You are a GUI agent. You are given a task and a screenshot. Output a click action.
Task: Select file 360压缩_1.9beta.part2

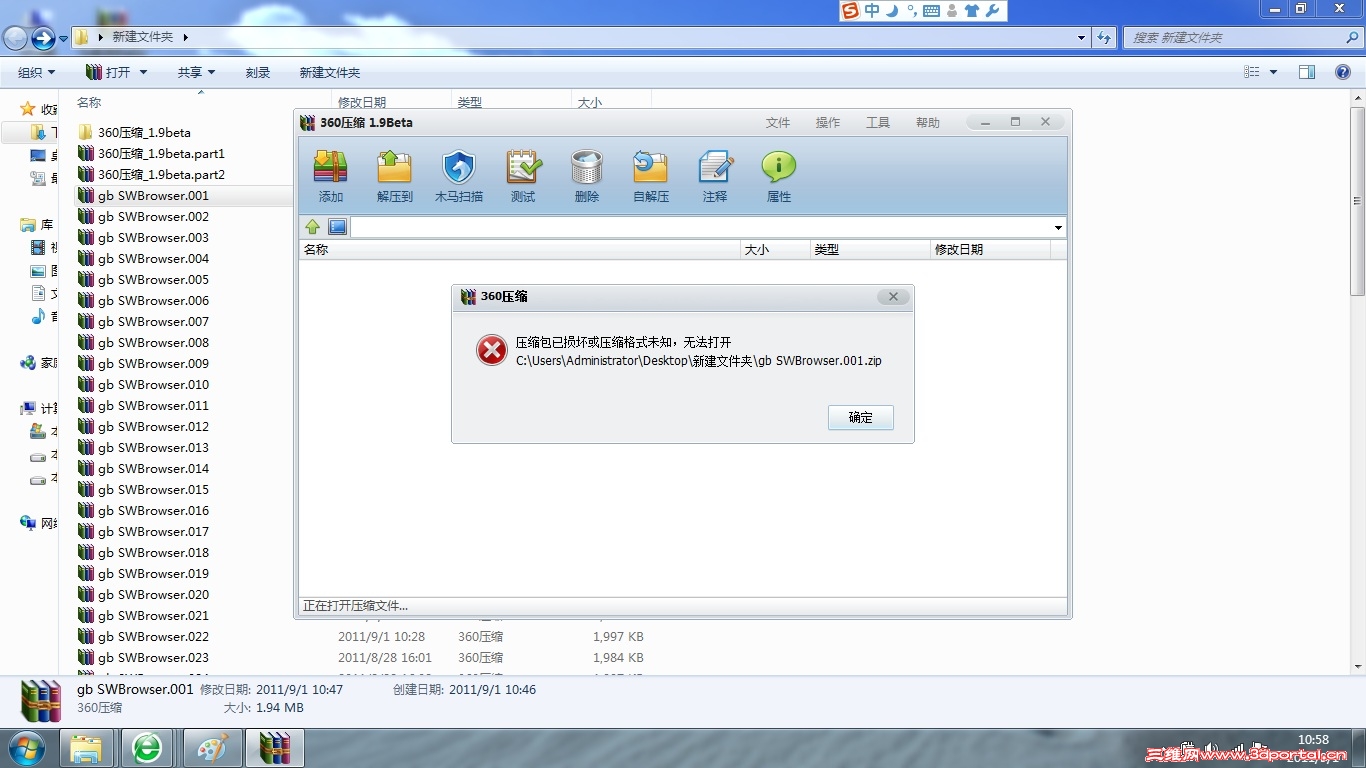pyautogui.click(x=161, y=174)
